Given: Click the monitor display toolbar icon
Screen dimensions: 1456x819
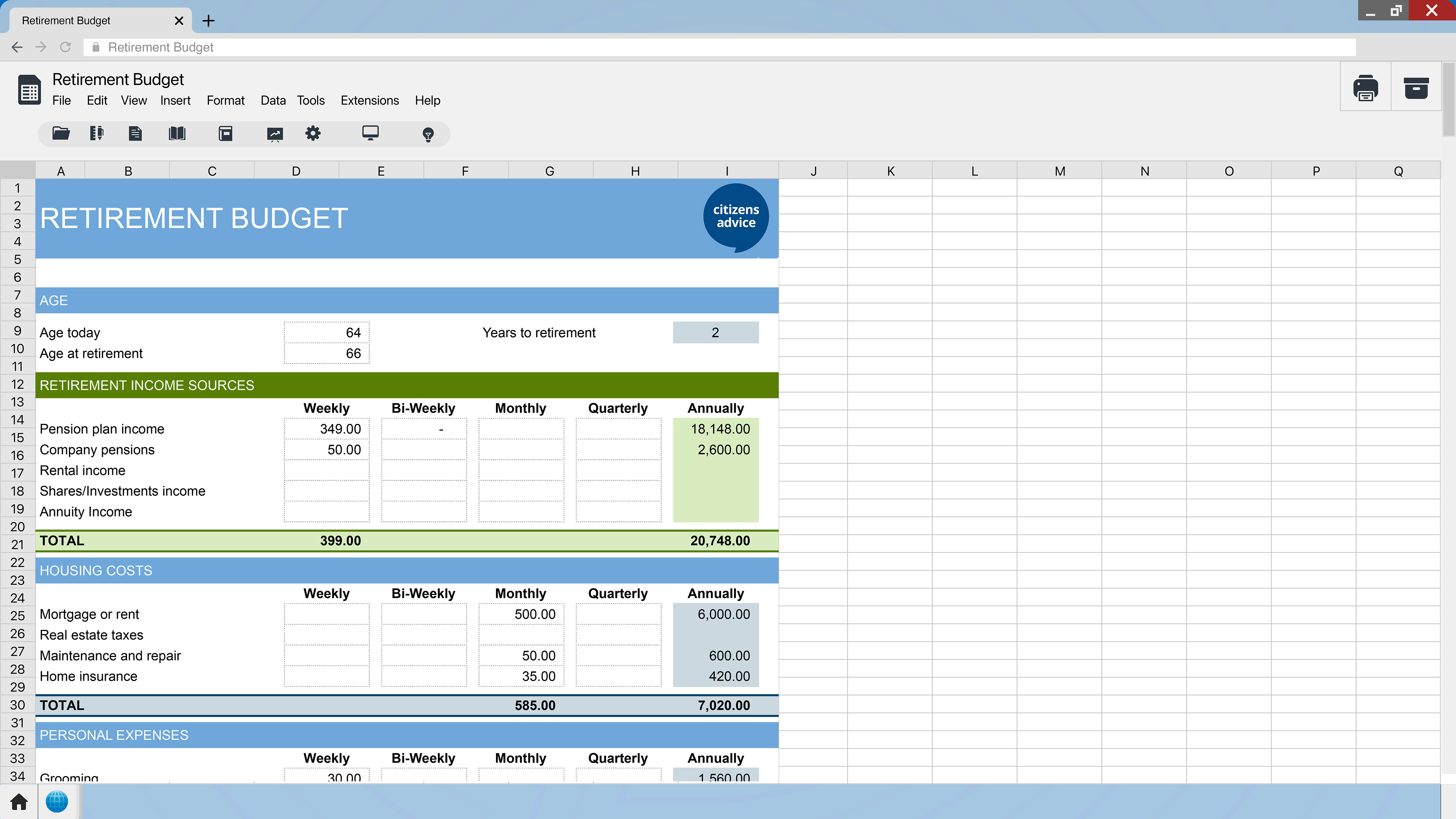Looking at the screenshot, I should coord(370,133).
